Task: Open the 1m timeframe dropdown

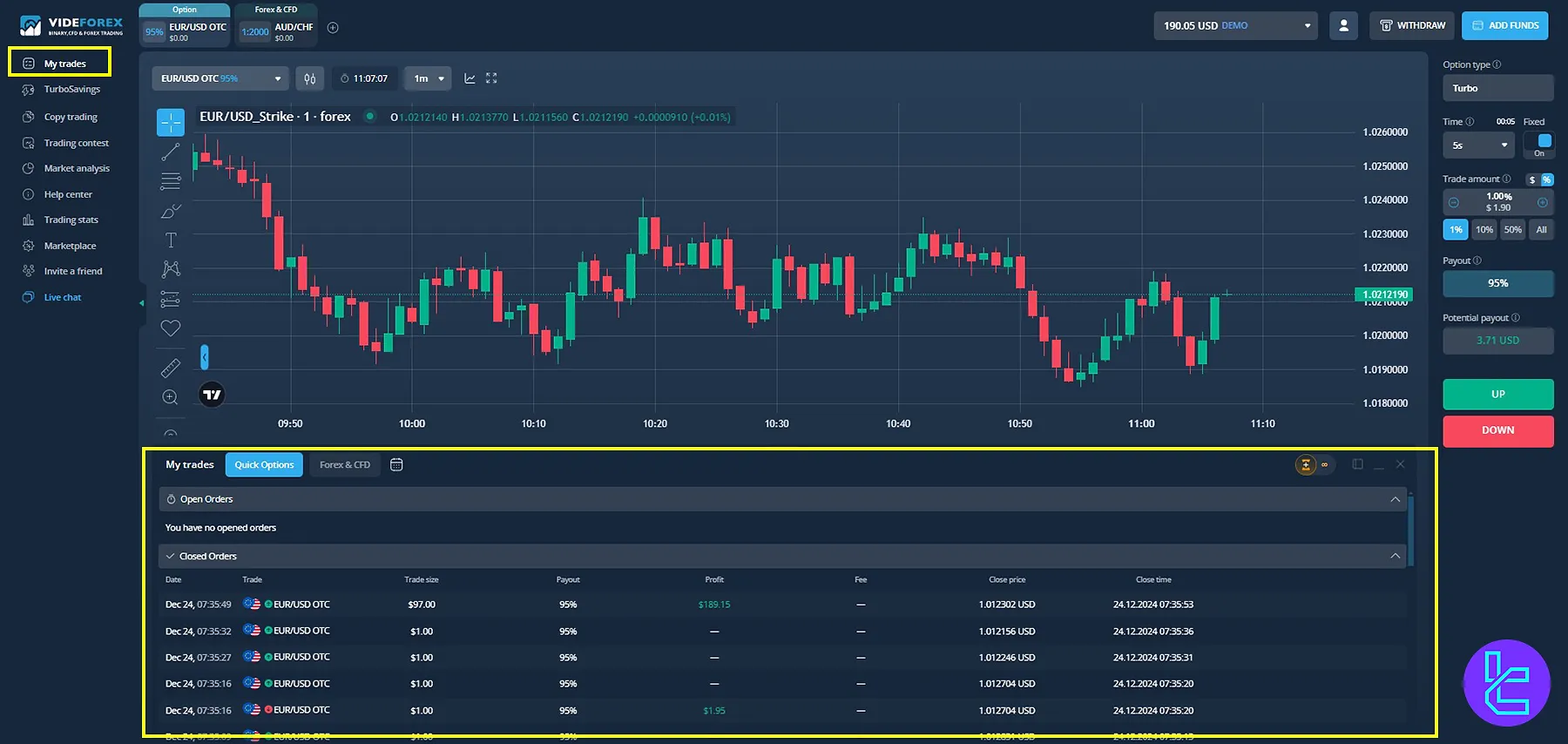Action: (428, 78)
